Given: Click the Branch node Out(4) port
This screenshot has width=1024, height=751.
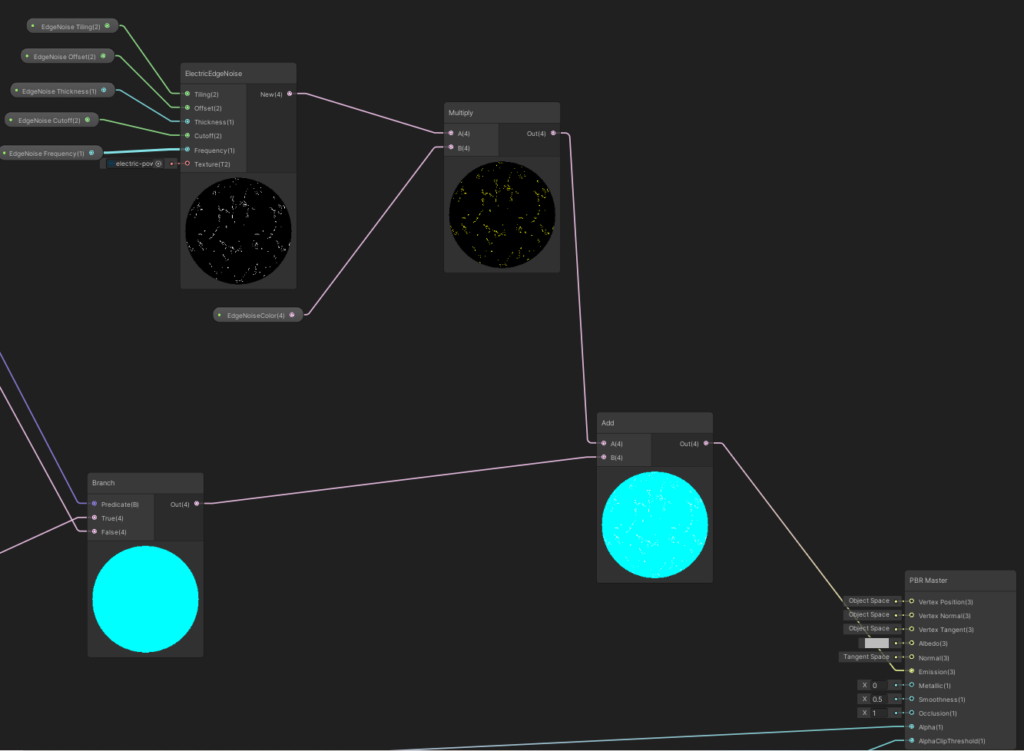Looking at the screenshot, I should point(196,504).
